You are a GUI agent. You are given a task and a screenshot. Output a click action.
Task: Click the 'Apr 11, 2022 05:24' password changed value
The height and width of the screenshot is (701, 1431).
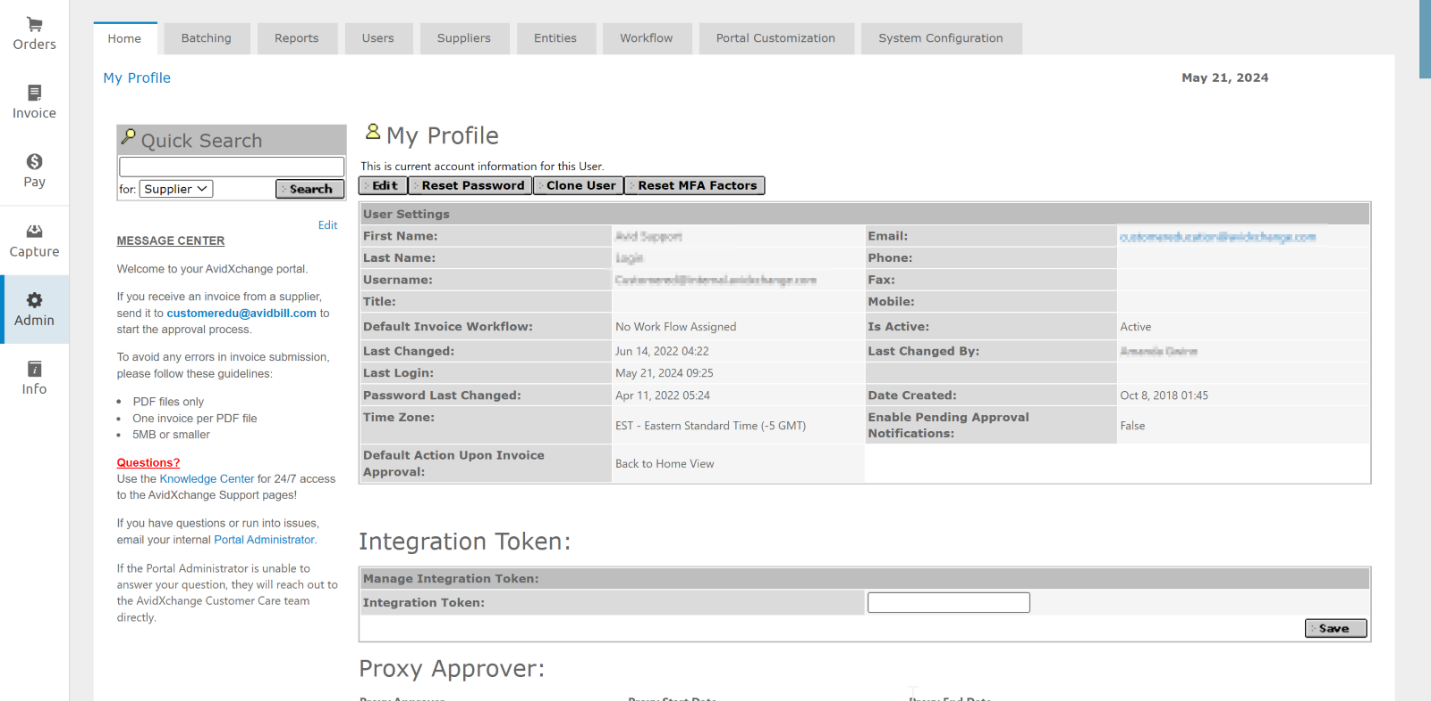[x=660, y=395]
